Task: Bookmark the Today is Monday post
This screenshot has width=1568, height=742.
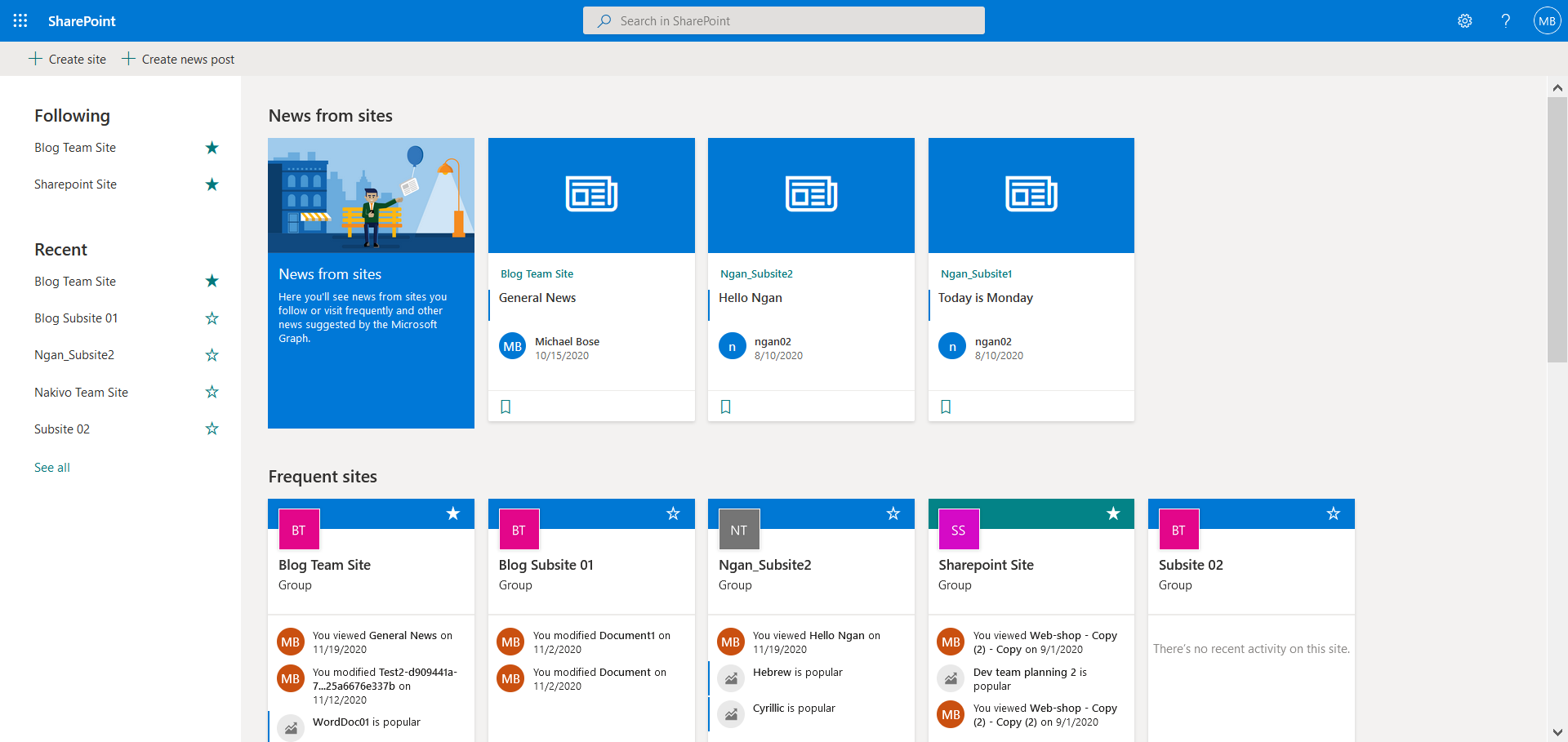Action: click(946, 407)
